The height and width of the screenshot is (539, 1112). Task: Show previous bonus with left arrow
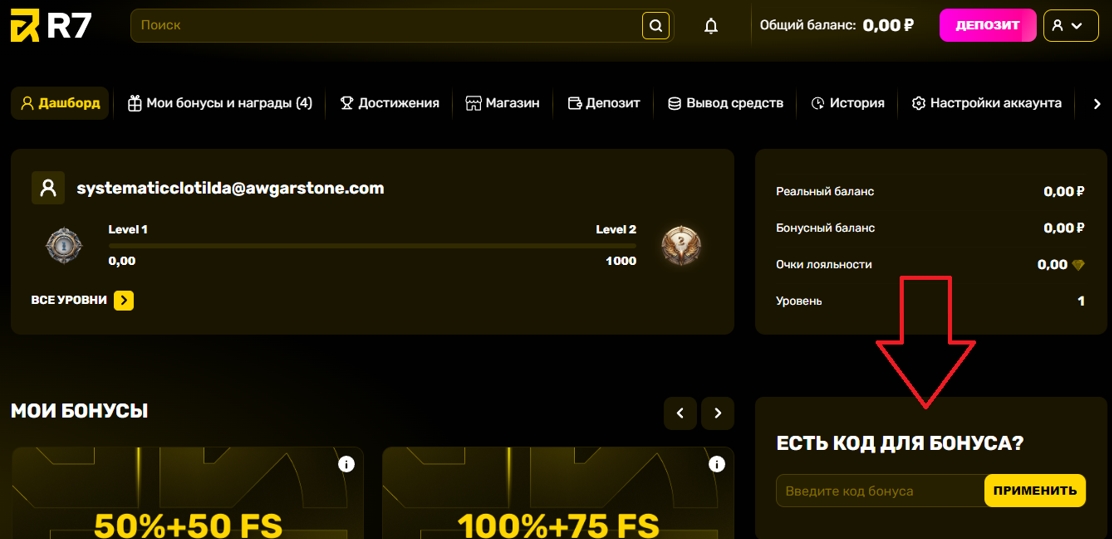click(680, 413)
